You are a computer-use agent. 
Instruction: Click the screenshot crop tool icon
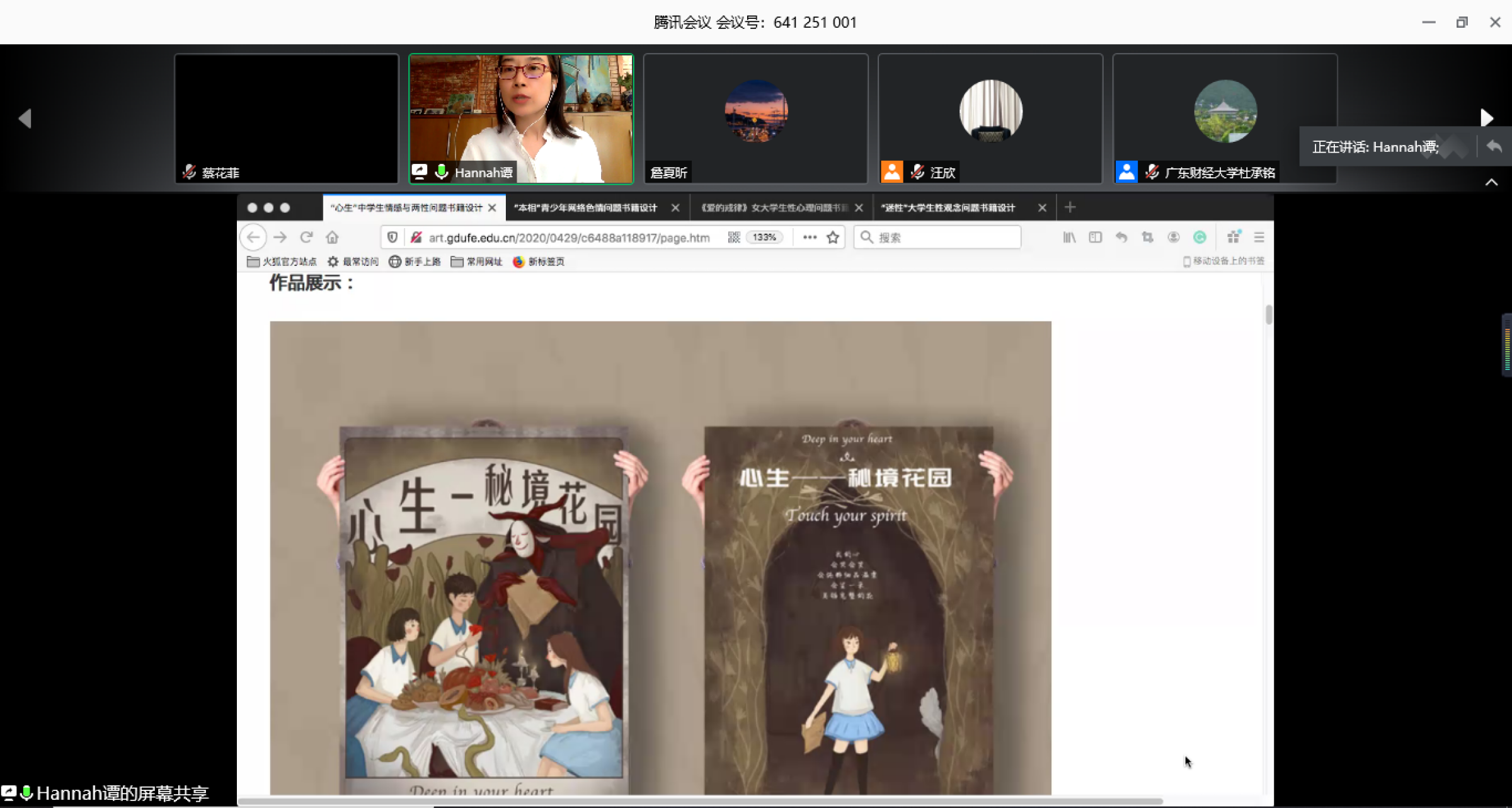click(1147, 237)
